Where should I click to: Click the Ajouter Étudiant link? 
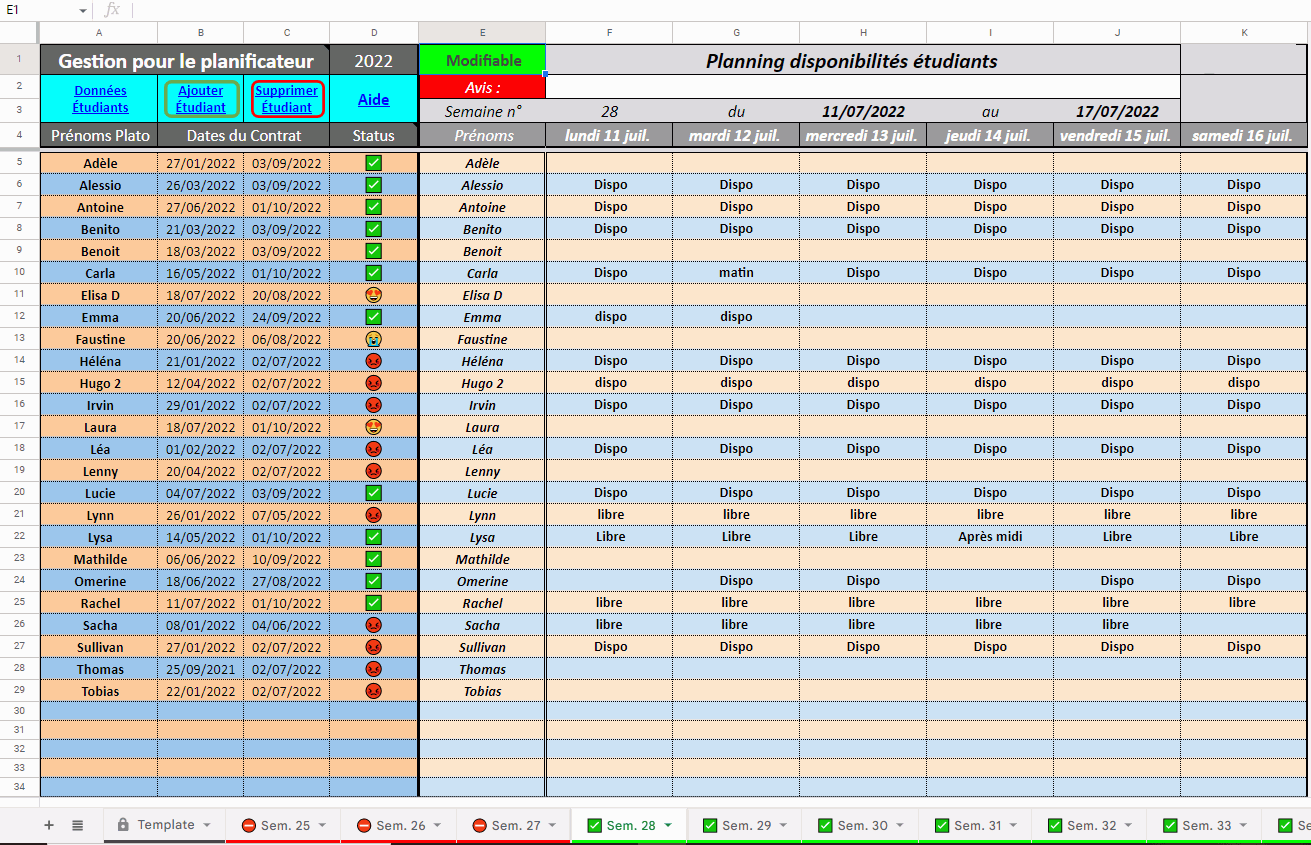(x=201, y=99)
